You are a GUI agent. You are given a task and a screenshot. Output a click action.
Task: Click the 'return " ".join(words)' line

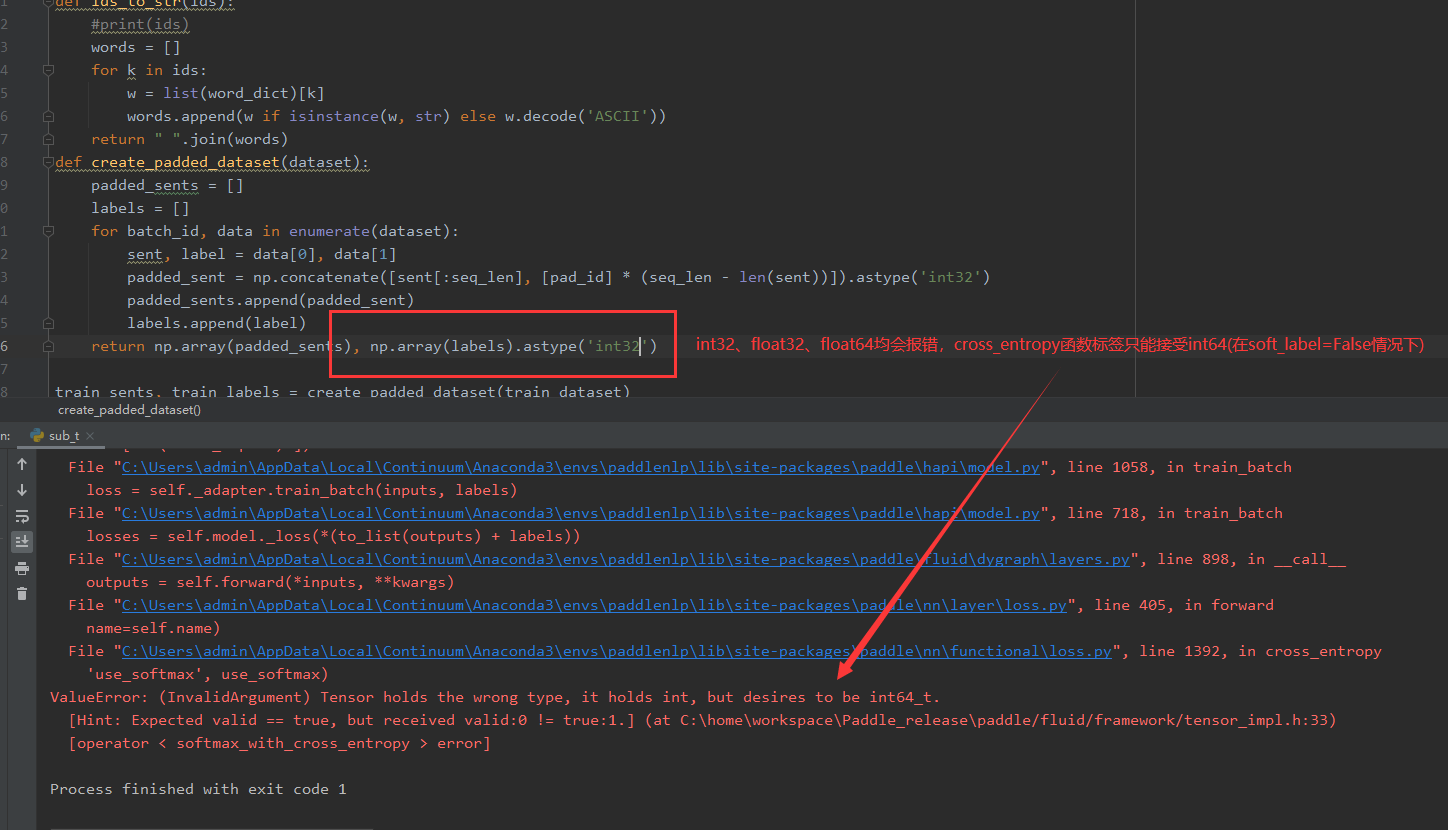click(x=189, y=139)
